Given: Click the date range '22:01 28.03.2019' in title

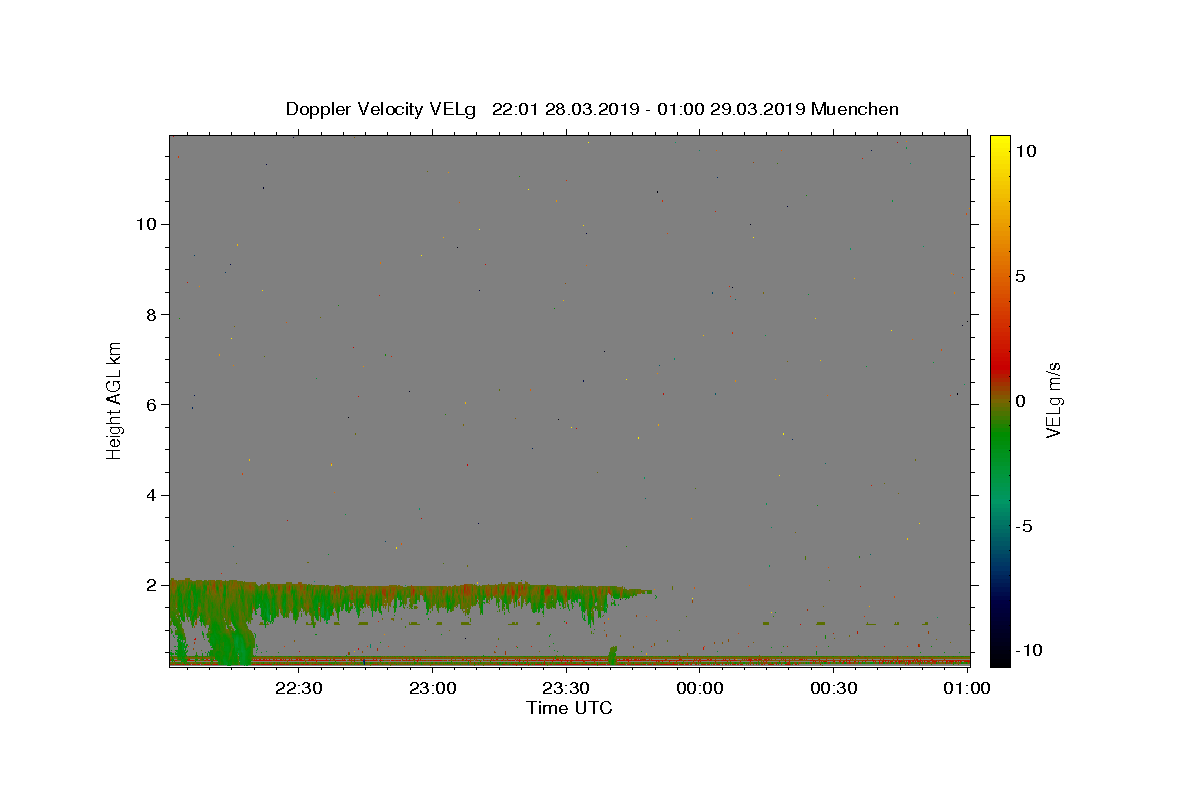Looking at the screenshot, I should 567,109.
